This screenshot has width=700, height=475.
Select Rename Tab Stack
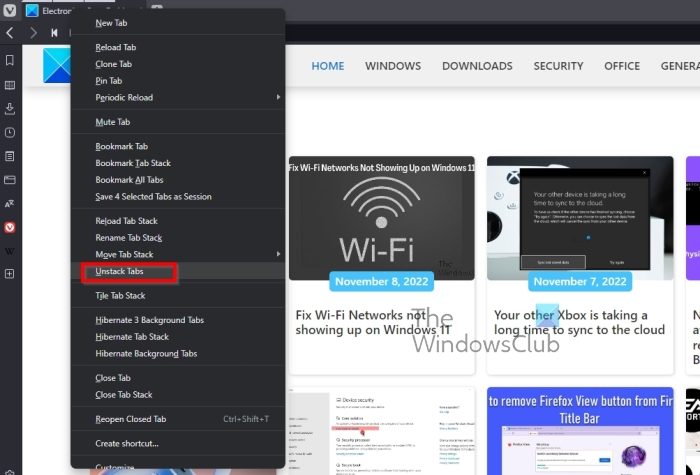coord(178,238)
